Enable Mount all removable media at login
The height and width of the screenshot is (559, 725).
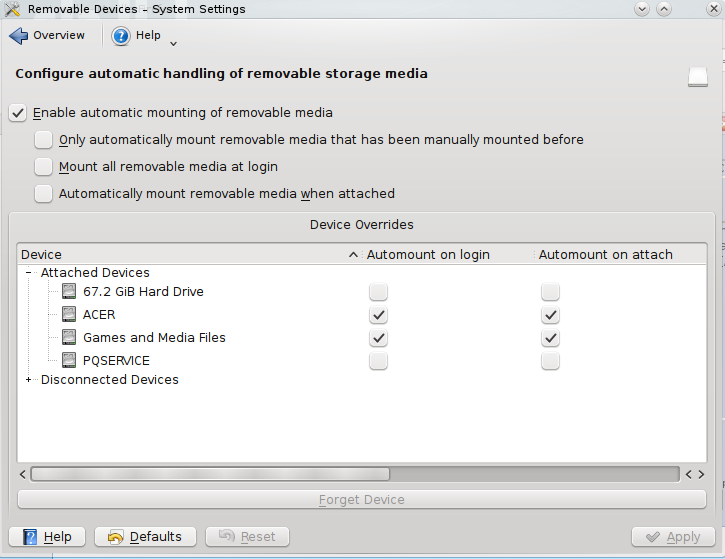click(x=44, y=167)
